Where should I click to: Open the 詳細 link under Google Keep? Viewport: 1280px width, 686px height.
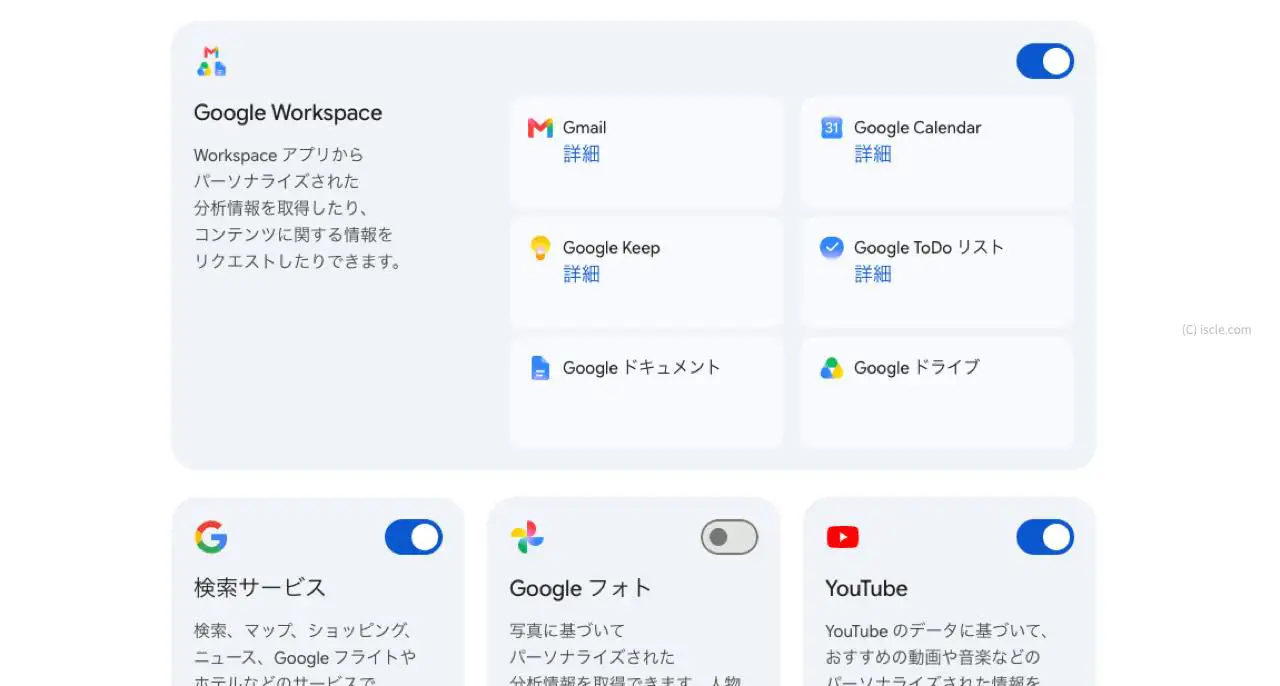(581, 274)
